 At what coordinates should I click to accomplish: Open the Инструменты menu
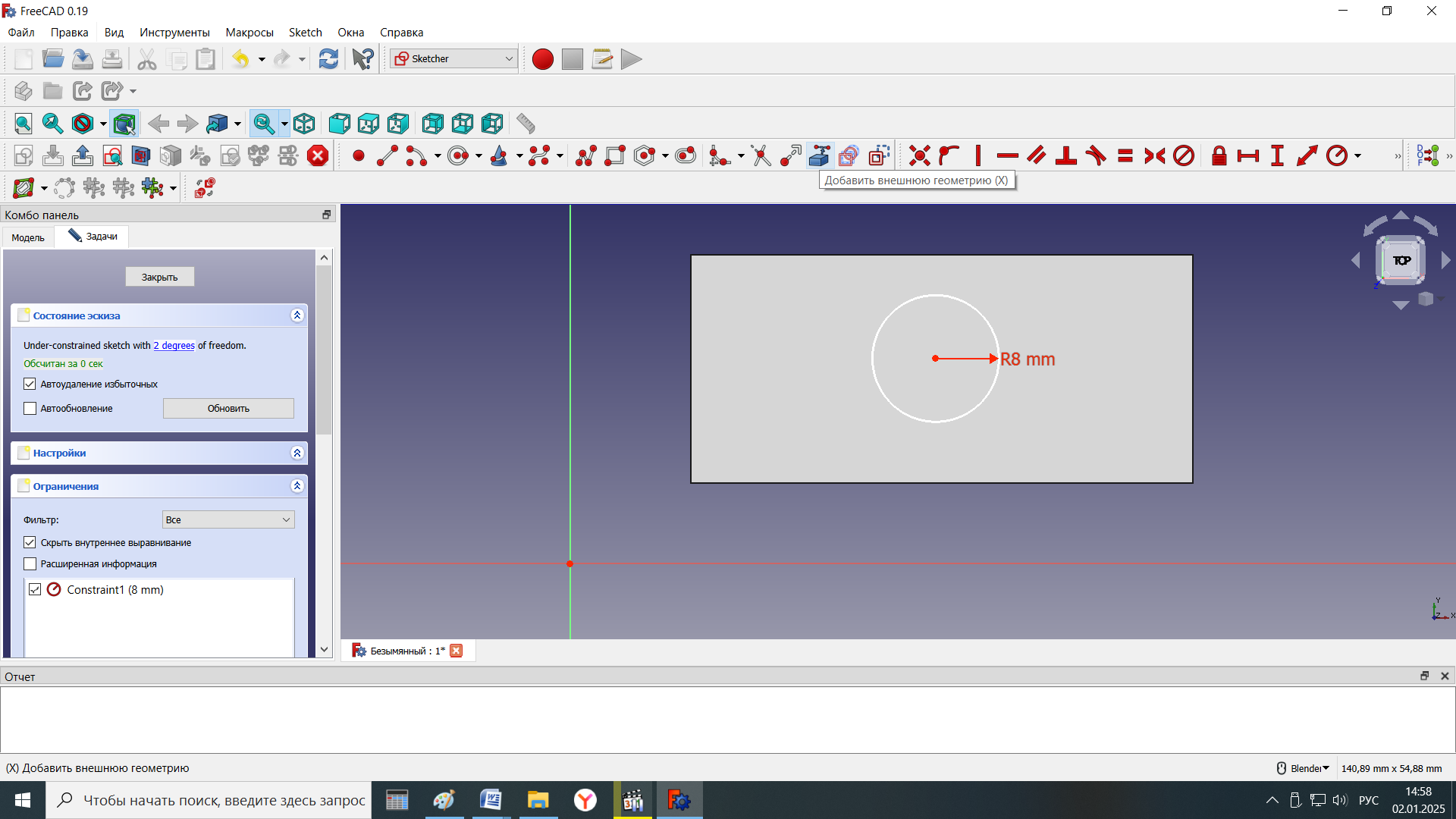click(174, 33)
